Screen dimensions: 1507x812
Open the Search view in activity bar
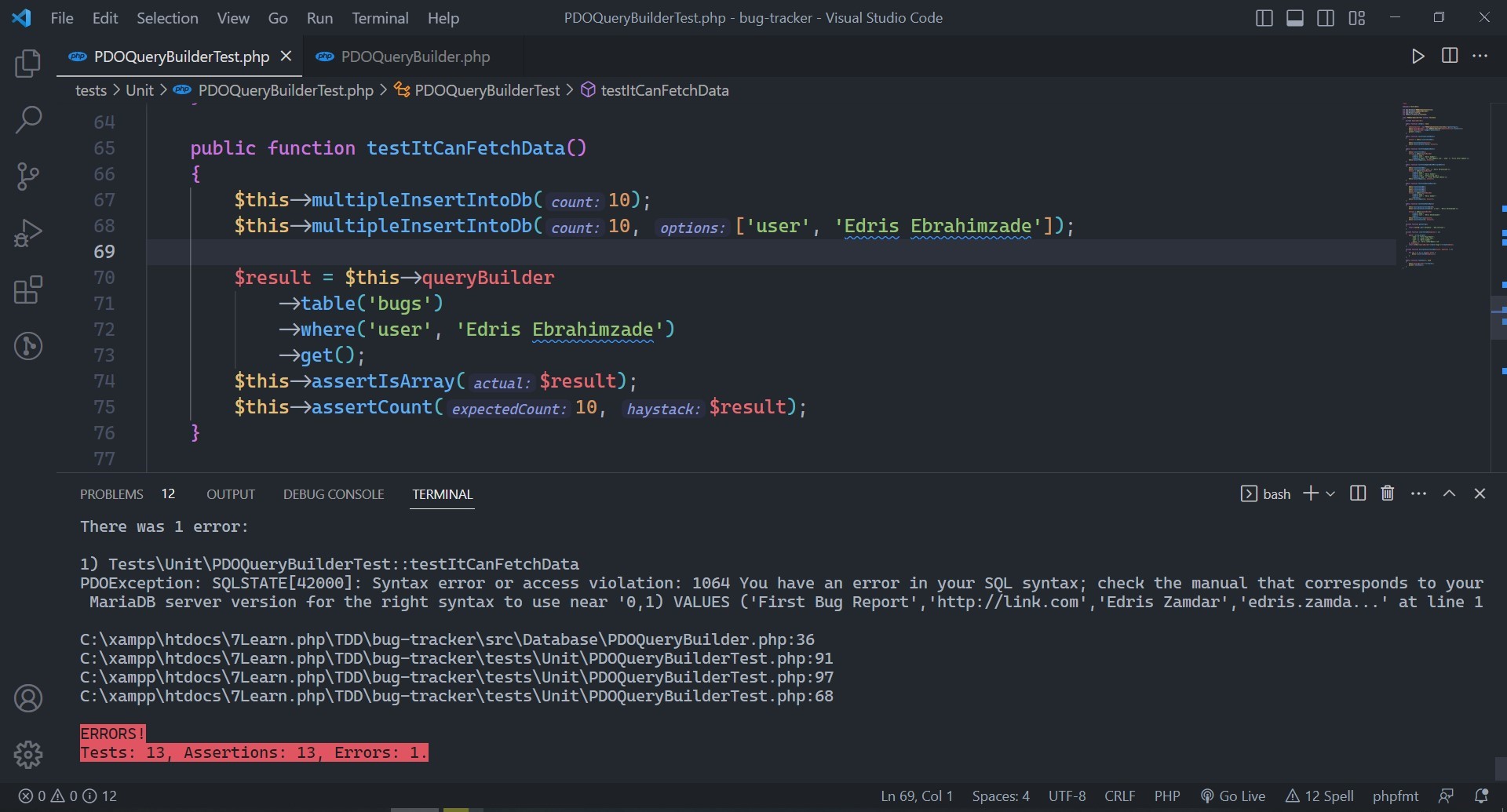click(x=28, y=120)
